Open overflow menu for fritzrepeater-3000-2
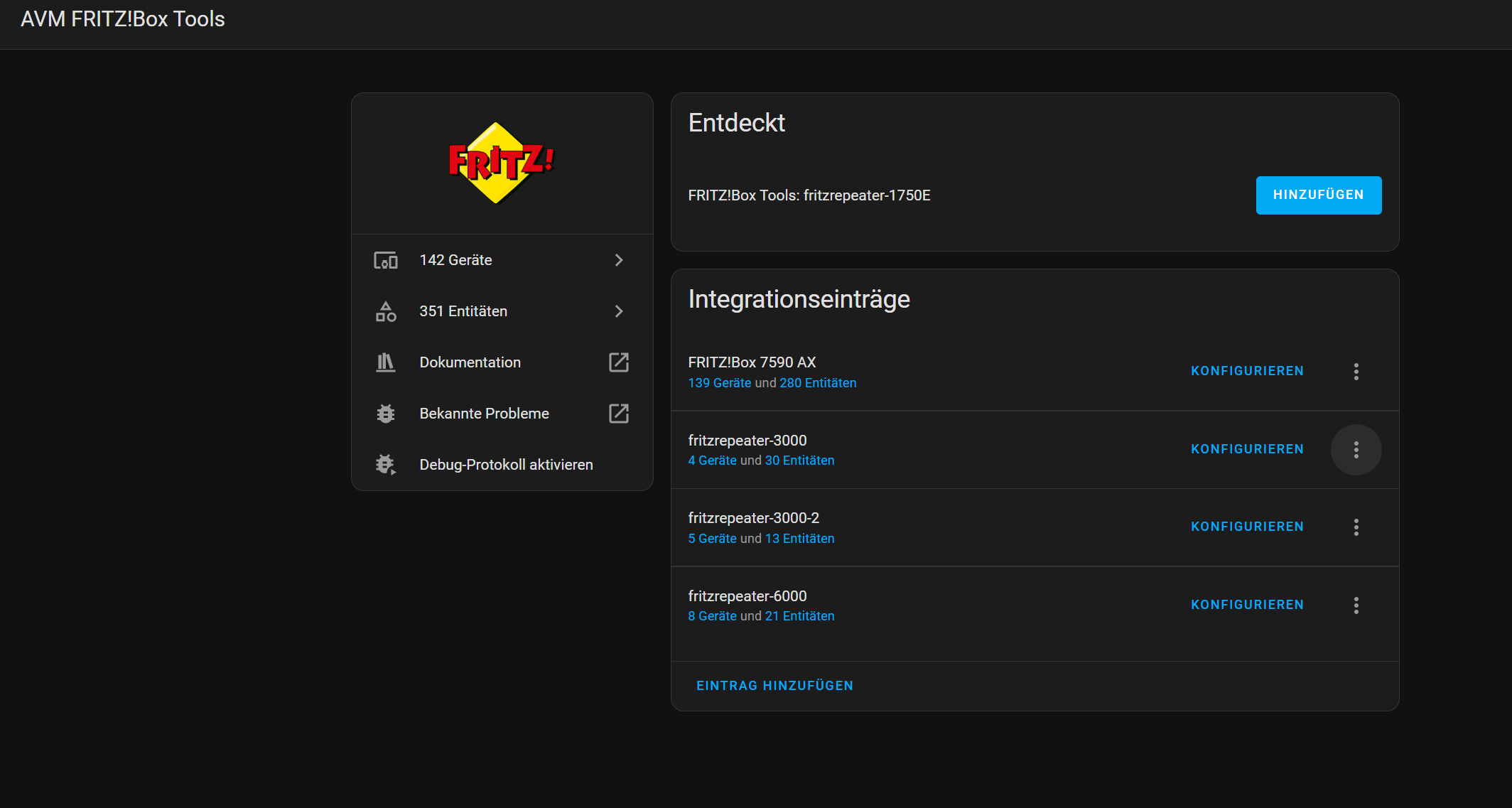The height and width of the screenshot is (808, 1512). point(1356,527)
